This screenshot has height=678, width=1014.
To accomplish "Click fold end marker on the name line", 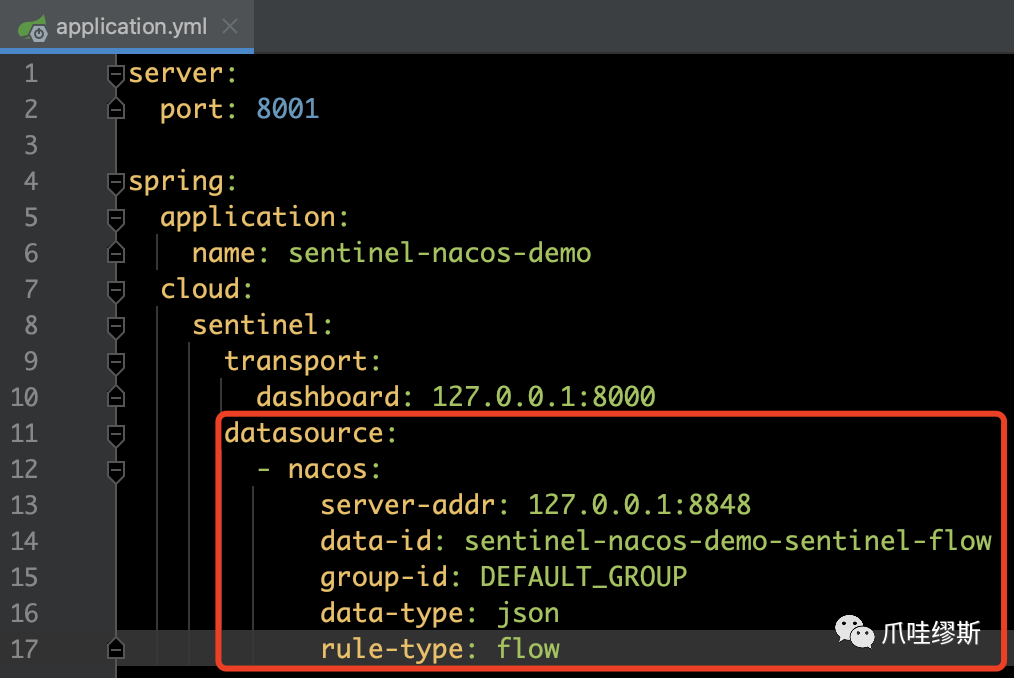I will tap(116, 253).
